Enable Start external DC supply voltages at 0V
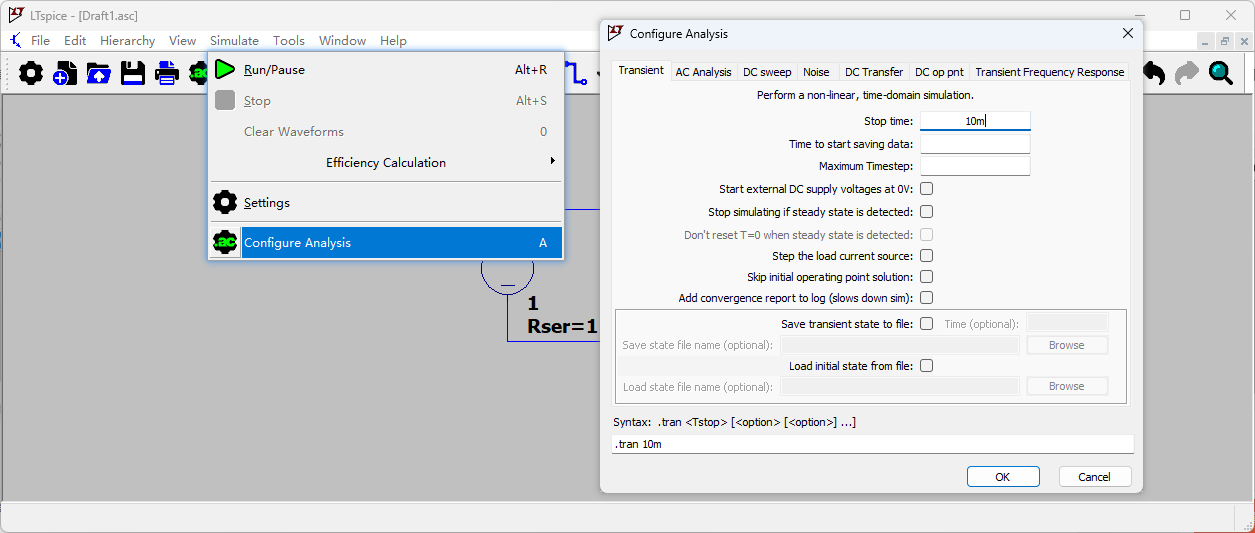The width and height of the screenshot is (1255, 533). pos(927,189)
